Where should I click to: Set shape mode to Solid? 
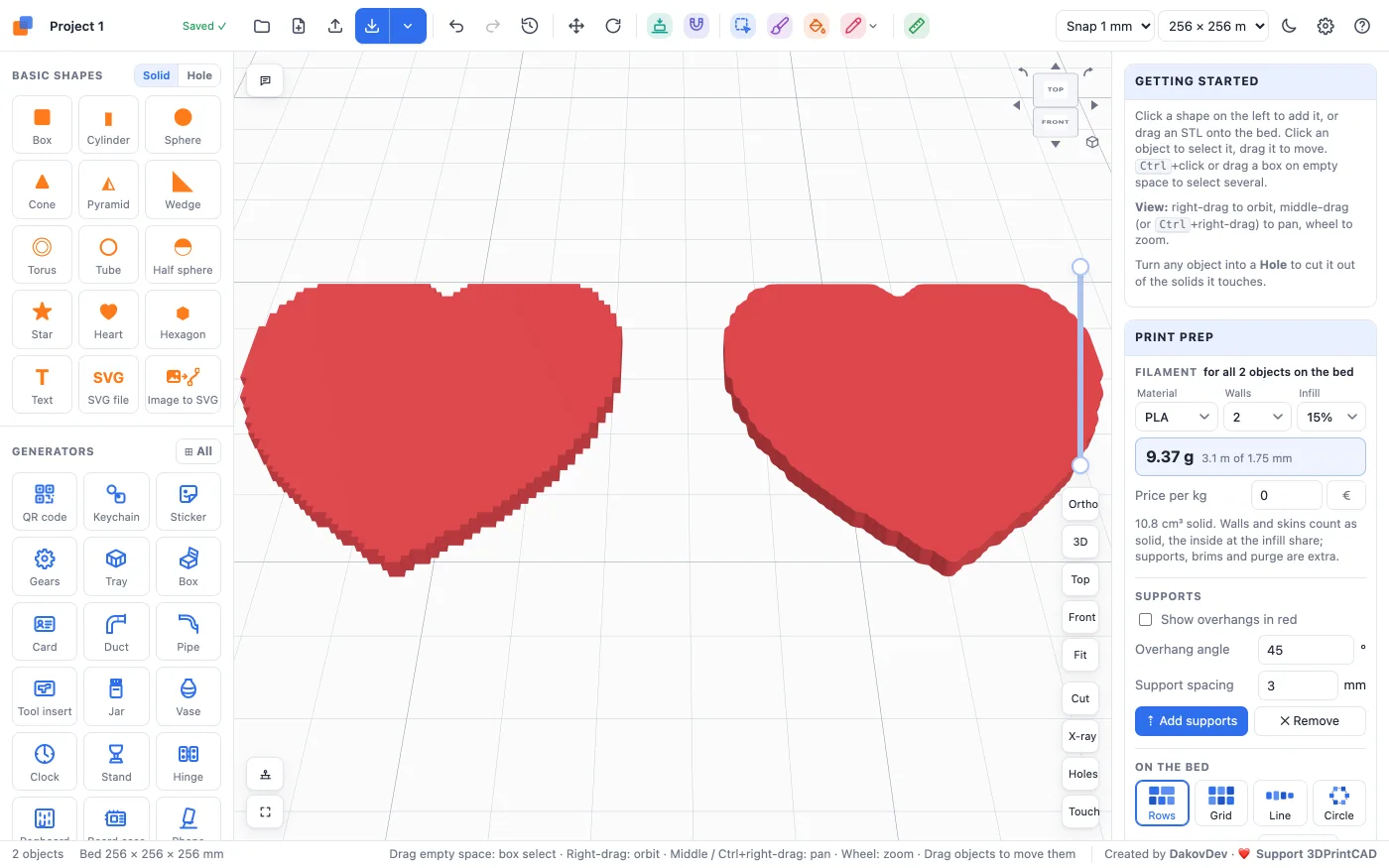(x=156, y=75)
